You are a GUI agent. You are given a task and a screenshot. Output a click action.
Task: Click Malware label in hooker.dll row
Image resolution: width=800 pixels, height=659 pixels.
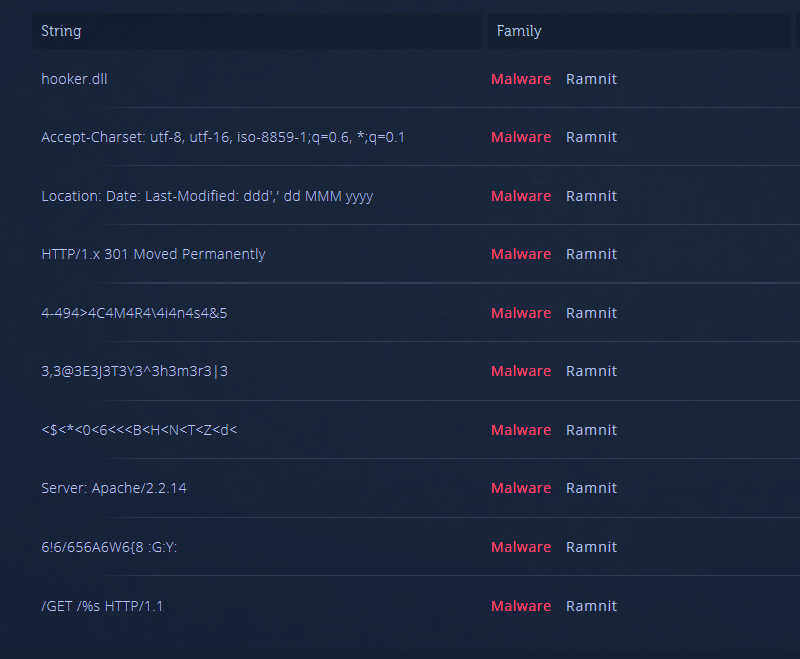pyautogui.click(x=521, y=79)
